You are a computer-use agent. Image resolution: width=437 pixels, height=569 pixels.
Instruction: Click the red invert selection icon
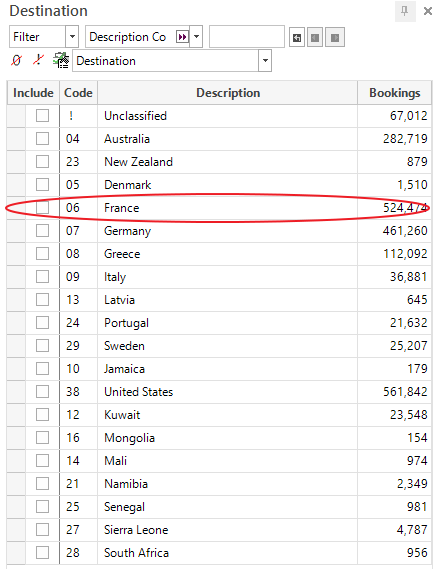pos(38,60)
